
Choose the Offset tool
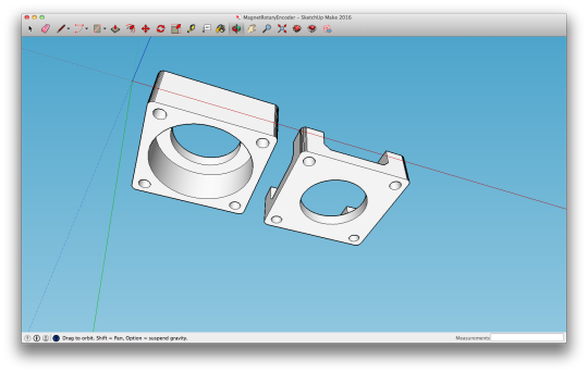click(x=130, y=29)
